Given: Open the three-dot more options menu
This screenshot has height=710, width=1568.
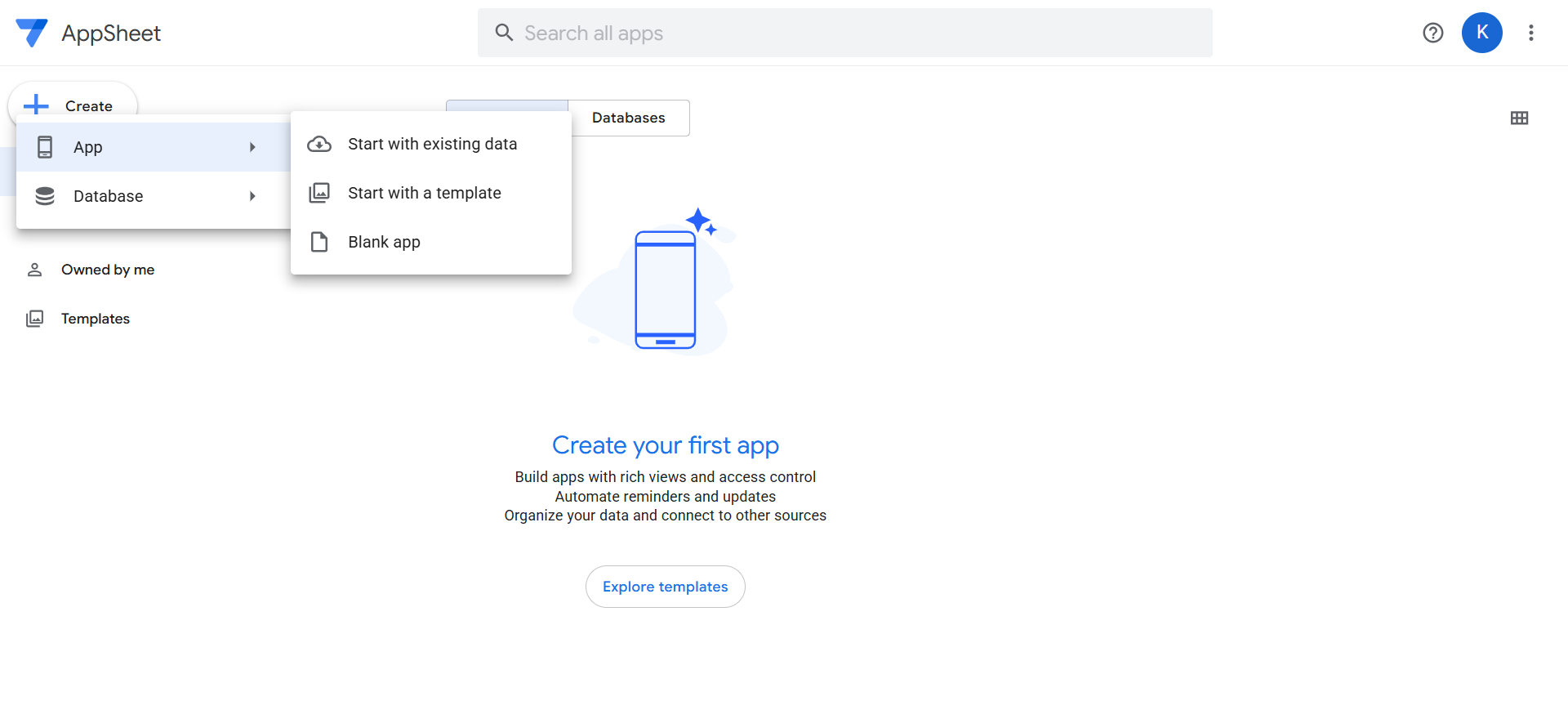Looking at the screenshot, I should (1531, 33).
